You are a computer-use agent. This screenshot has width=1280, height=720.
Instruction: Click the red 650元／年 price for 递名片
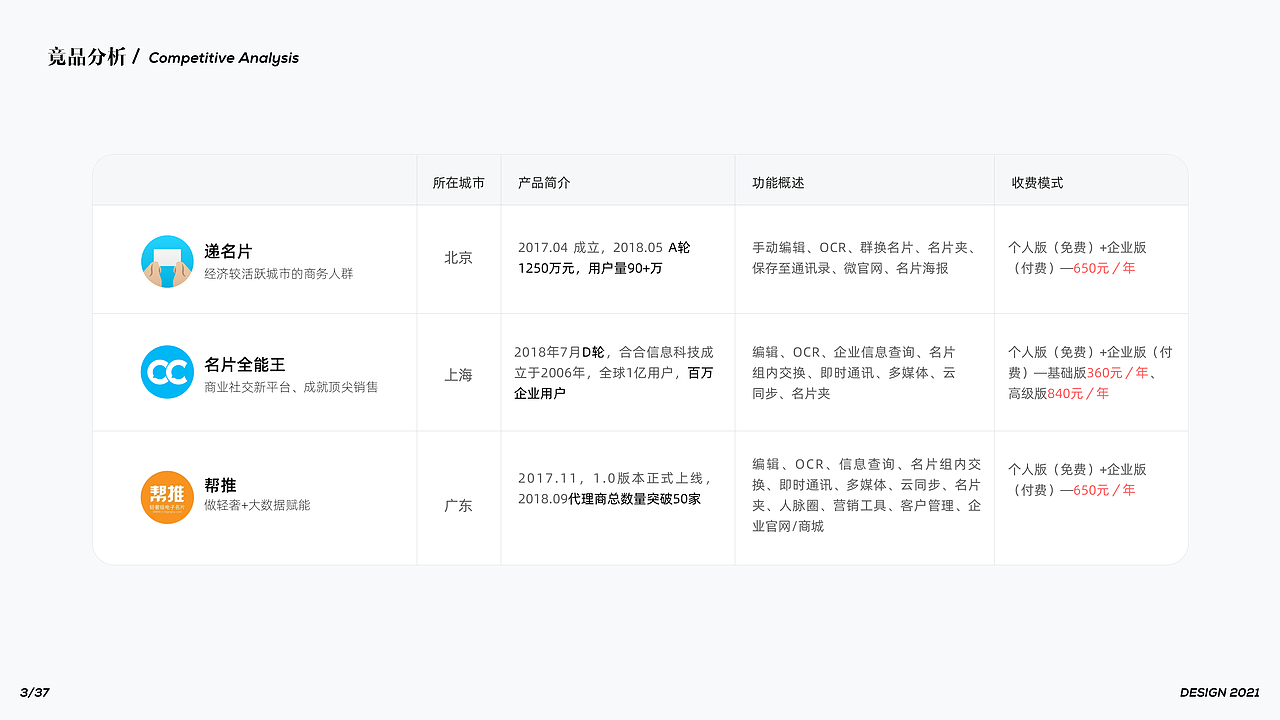click(1102, 268)
